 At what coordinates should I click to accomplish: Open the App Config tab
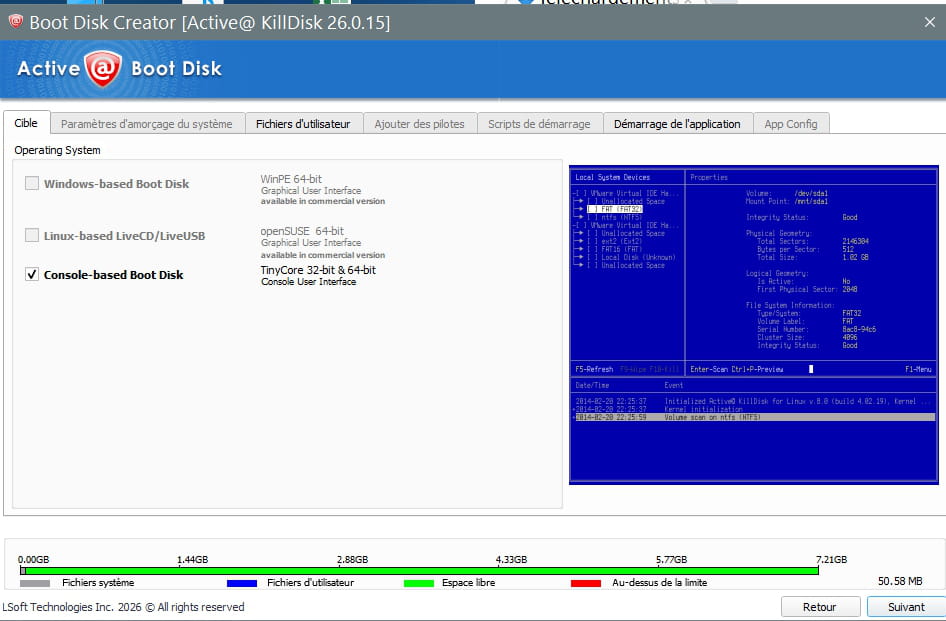tap(790, 124)
